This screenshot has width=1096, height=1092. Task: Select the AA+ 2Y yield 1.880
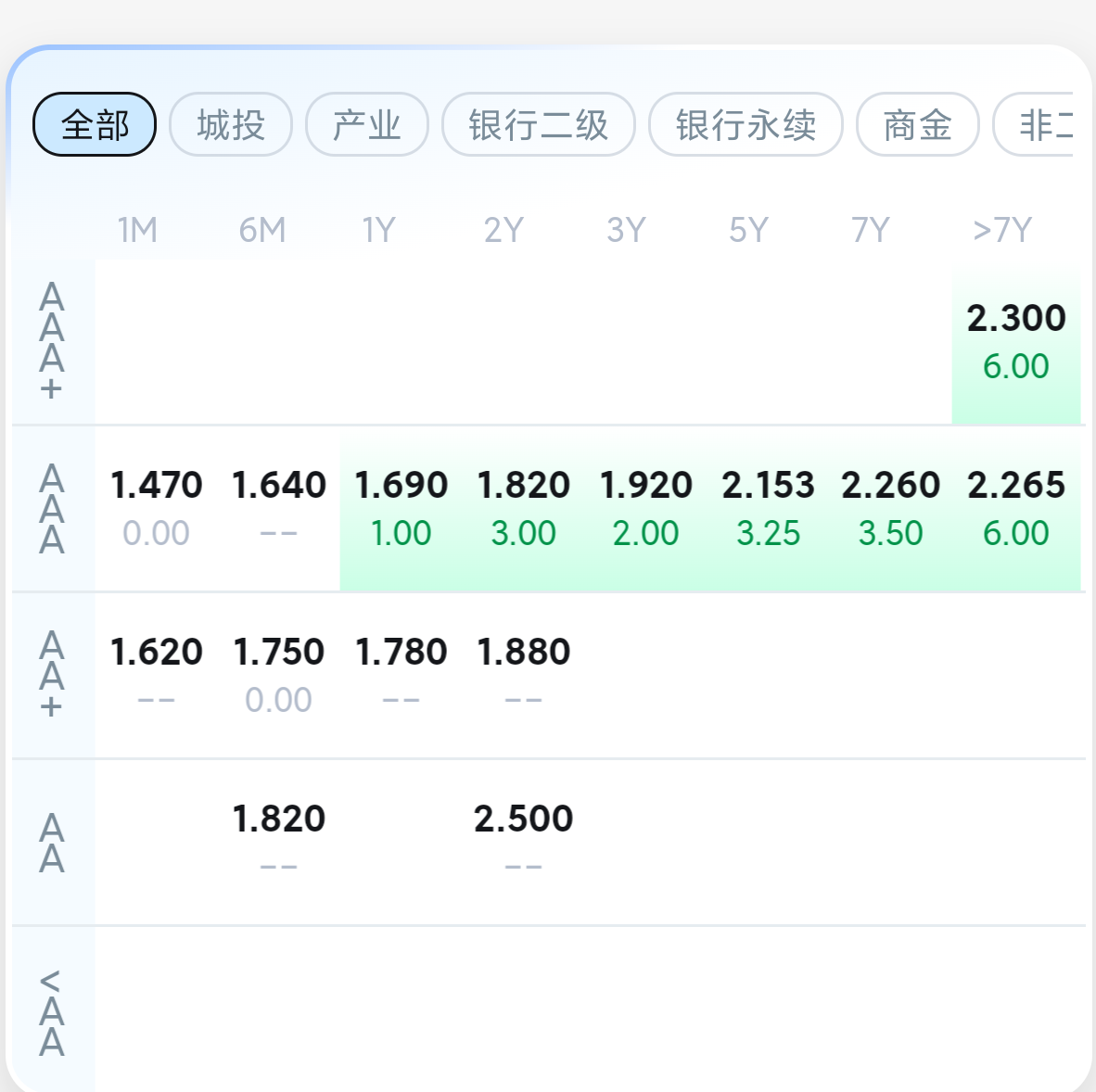pyautogui.click(x=523, y=675)
